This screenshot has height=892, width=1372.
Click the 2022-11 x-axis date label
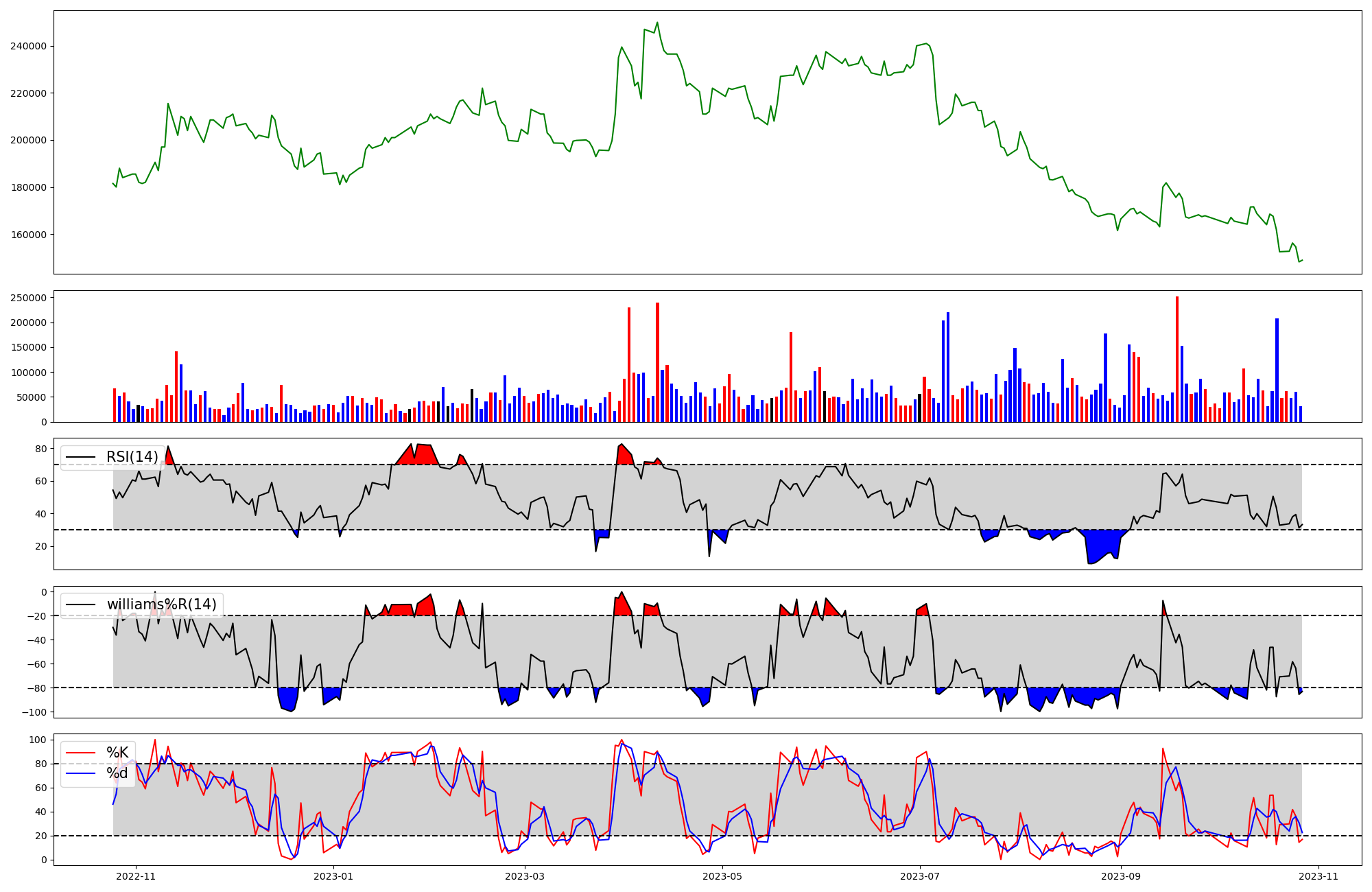click(x=136, y=876)
